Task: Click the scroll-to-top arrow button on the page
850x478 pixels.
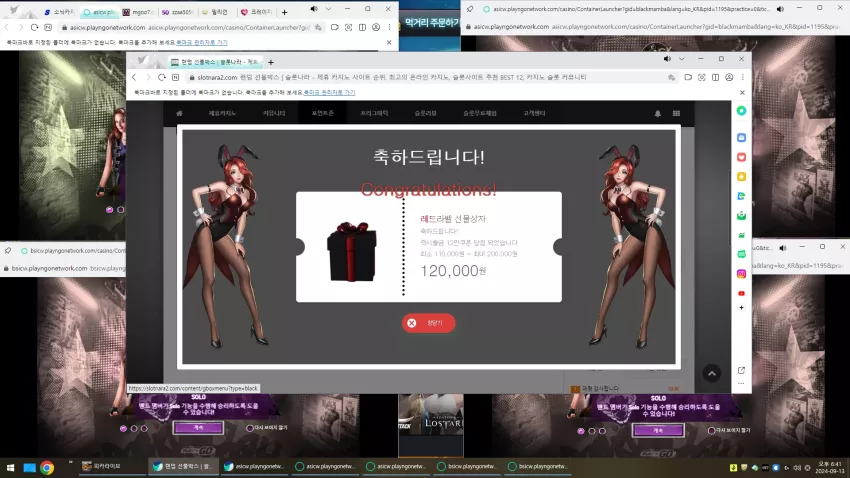Action: coord(712,373)
